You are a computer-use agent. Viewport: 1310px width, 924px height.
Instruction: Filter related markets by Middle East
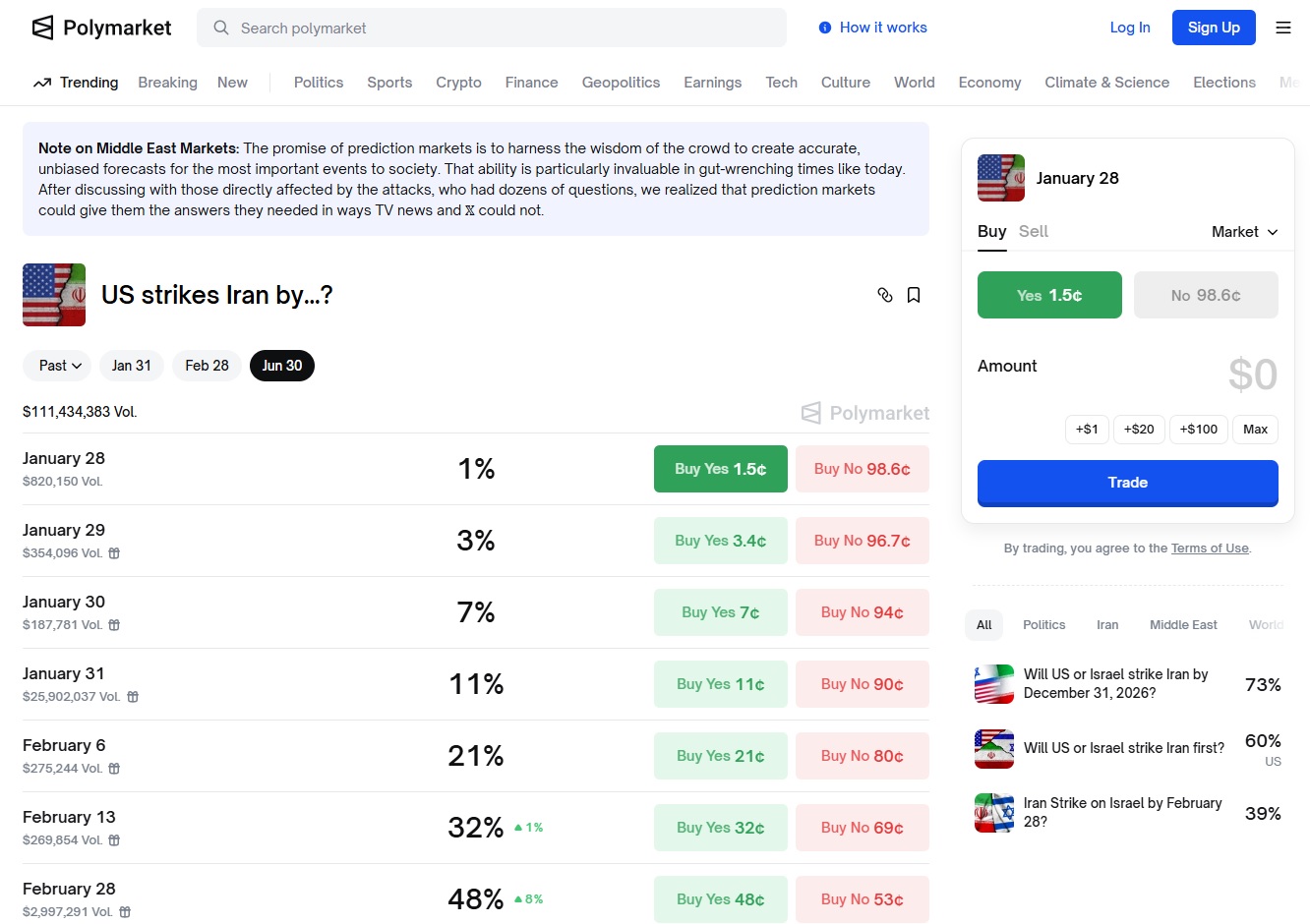click(1183, 625)
